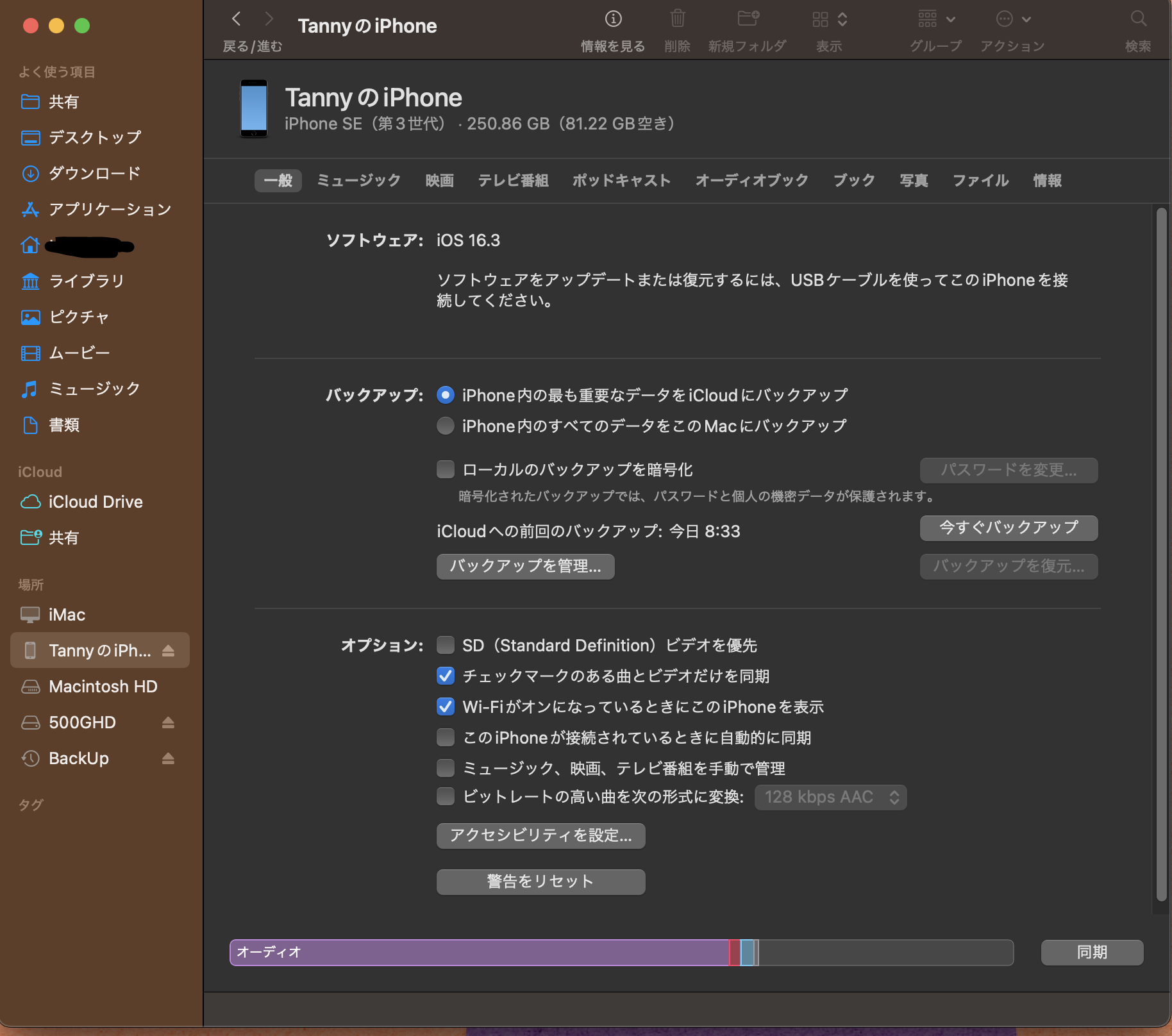Open ライブラリ in the sidebar
Screen dimensions: 1172x1036
72,281
